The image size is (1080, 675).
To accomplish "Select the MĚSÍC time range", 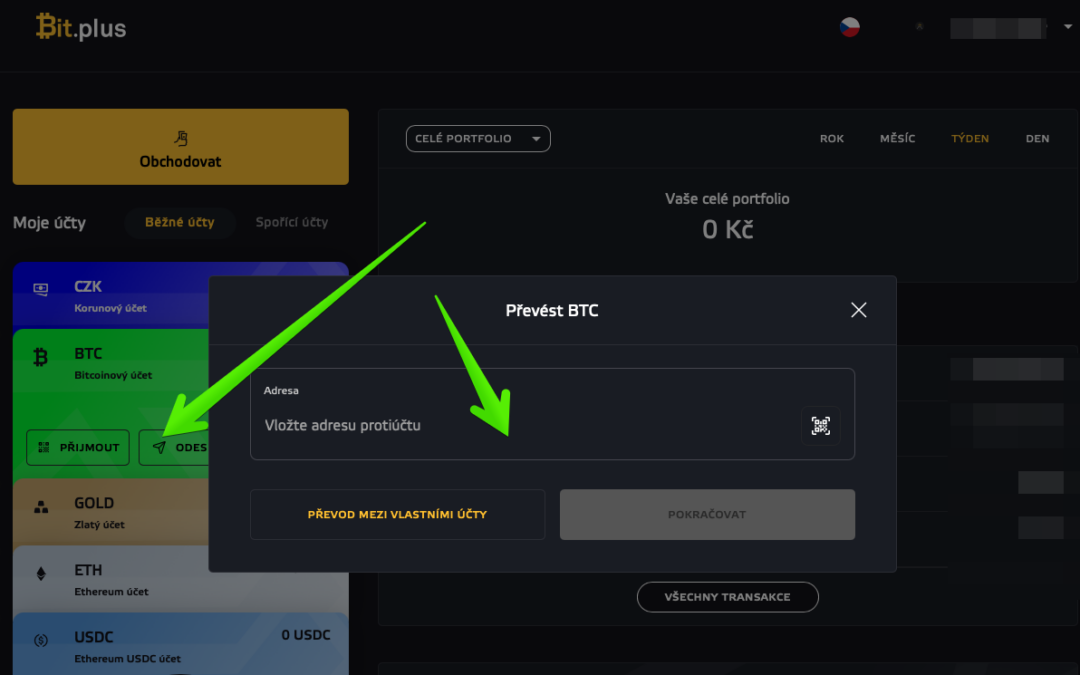I will point(897,138).
